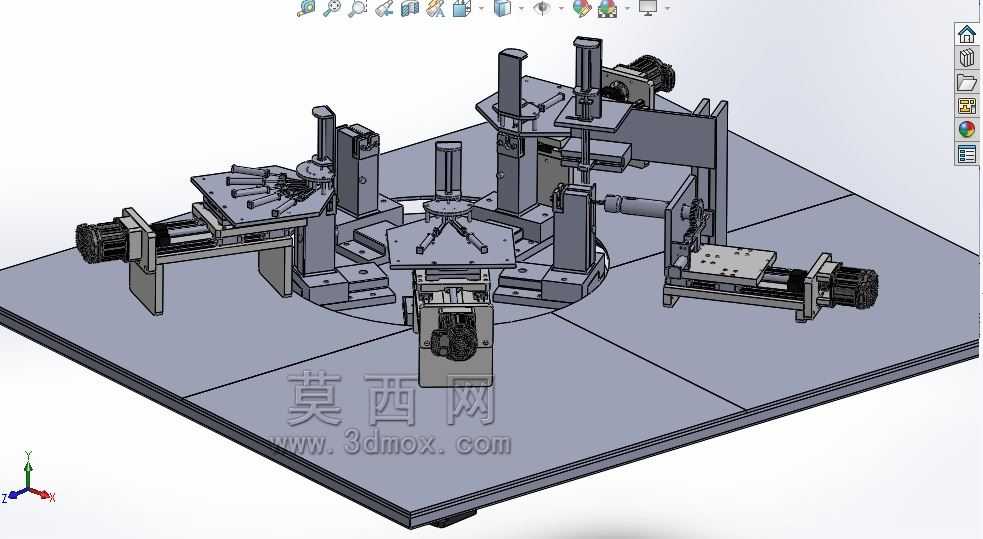Click the Apply Scene icon
Image resolution: width=983 pixels, height=539 pixels.
pyautogui.click(x=607, y=8)
